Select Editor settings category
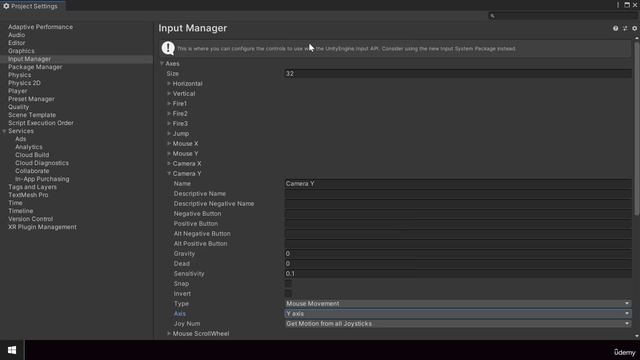The height and width of the screenshot is (360, 640). tap(16, 43)
